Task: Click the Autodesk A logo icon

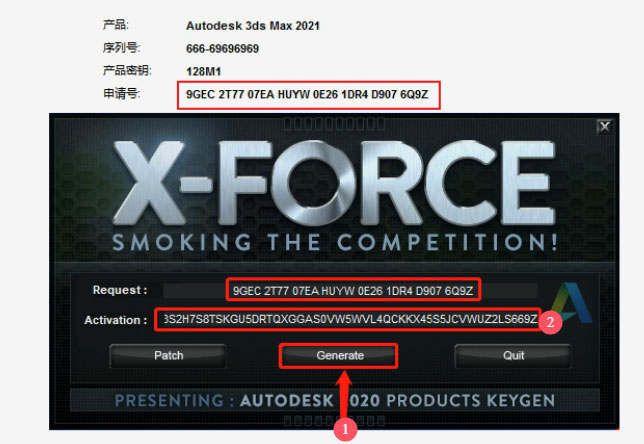Action: tap(571, 303)
